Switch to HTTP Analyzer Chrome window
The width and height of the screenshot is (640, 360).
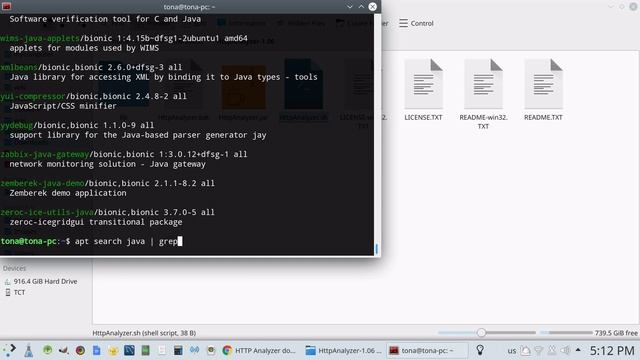pos(259,350)
